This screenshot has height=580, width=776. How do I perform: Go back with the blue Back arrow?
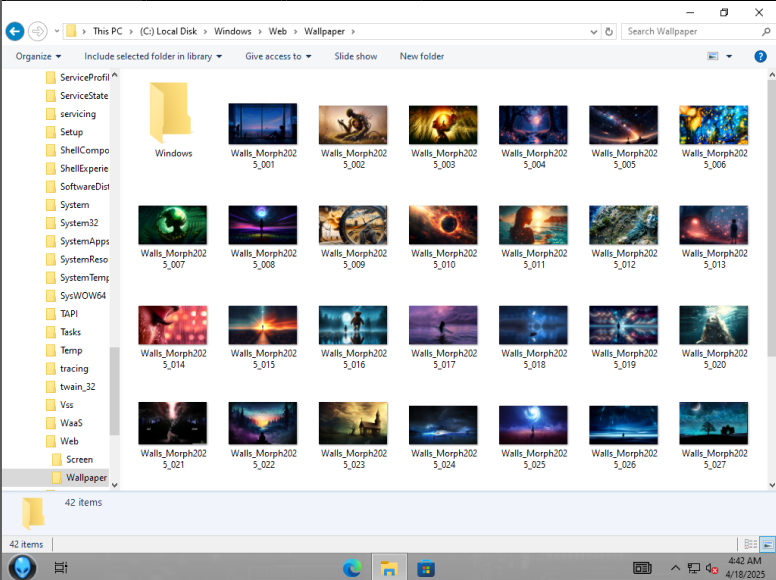pos(15,32)
